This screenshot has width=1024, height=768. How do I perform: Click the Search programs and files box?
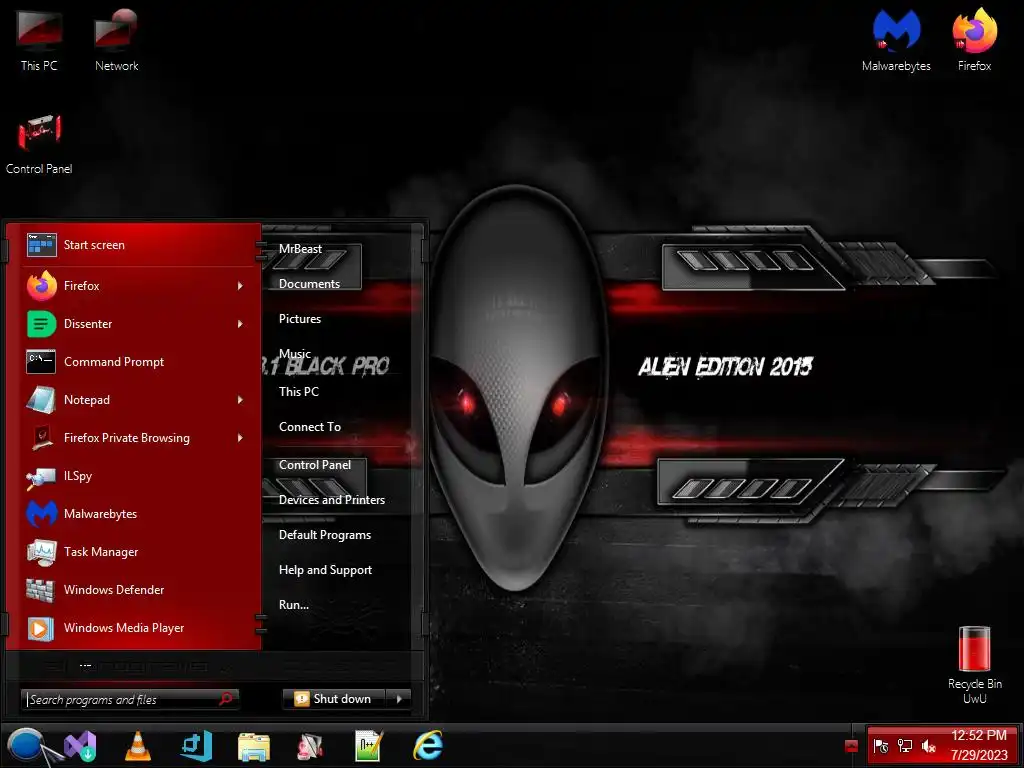(x=129, y=699)
